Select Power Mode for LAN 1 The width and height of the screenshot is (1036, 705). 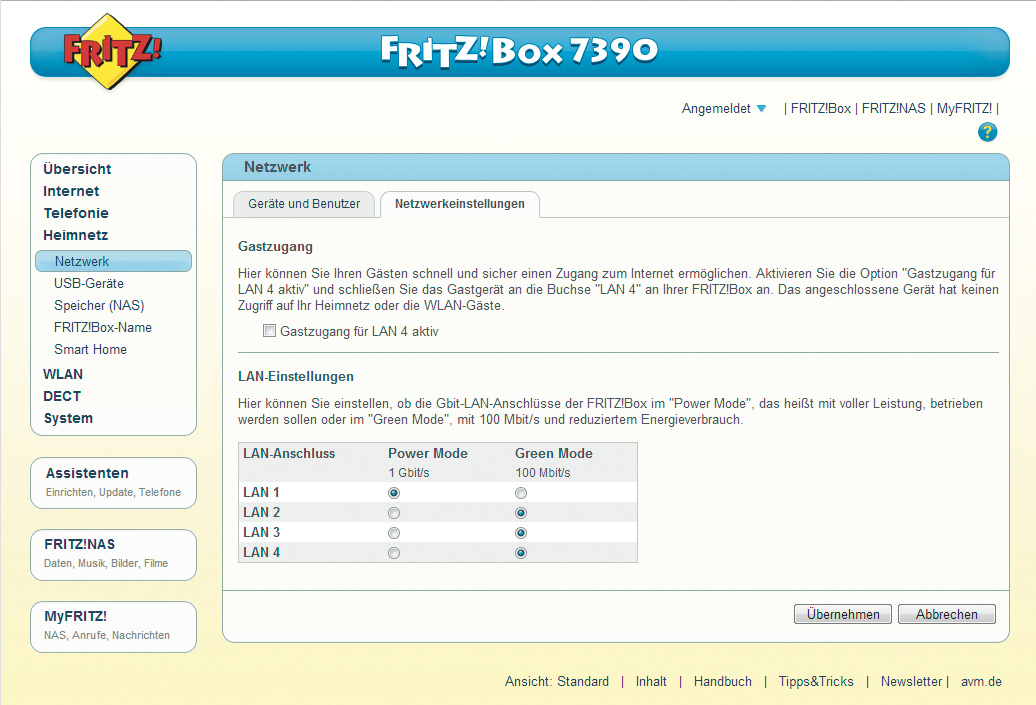[394, 493]
